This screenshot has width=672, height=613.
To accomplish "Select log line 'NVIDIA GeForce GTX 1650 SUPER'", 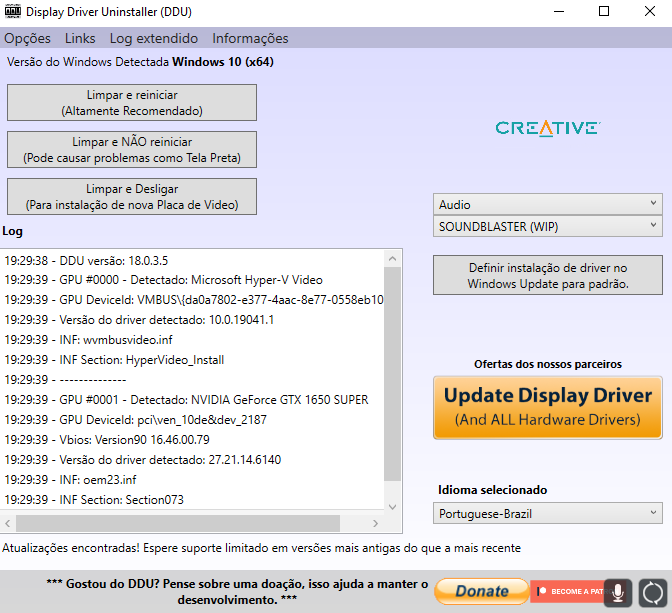I will click(186, 400).
